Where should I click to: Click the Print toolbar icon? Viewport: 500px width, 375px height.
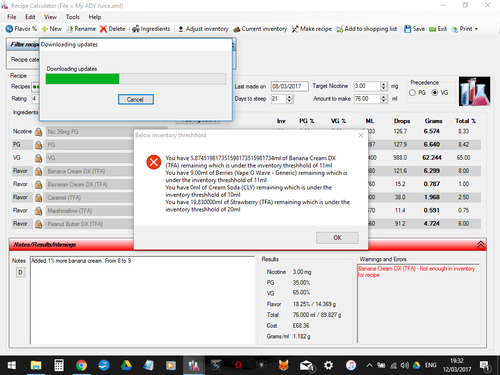point(454,29)
